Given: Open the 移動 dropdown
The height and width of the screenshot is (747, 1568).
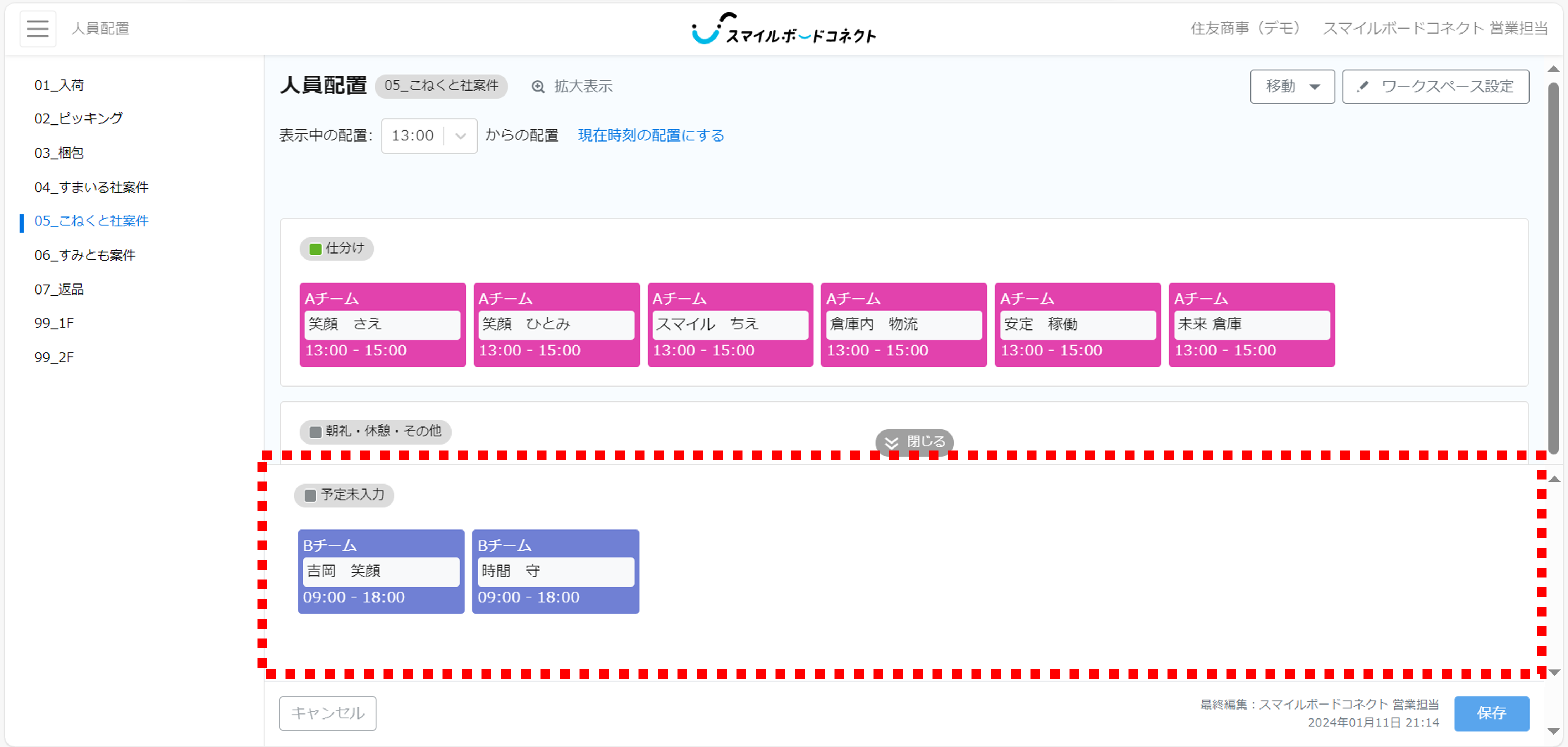Looking at the screenshot, I should click(1292, 86).
